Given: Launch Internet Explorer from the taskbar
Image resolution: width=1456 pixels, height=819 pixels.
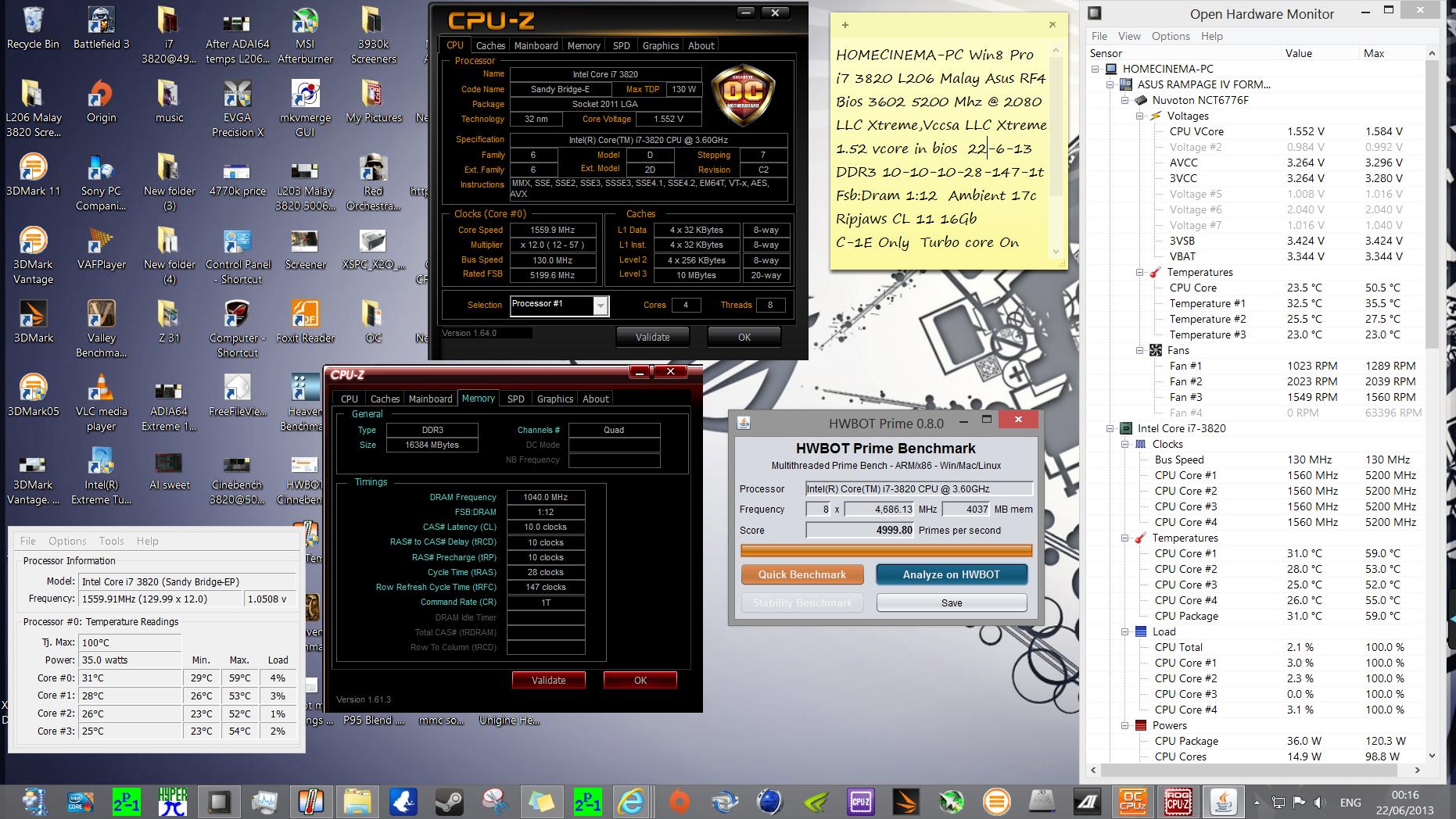Looking at the screenshot, I should (x=632, y=801).
